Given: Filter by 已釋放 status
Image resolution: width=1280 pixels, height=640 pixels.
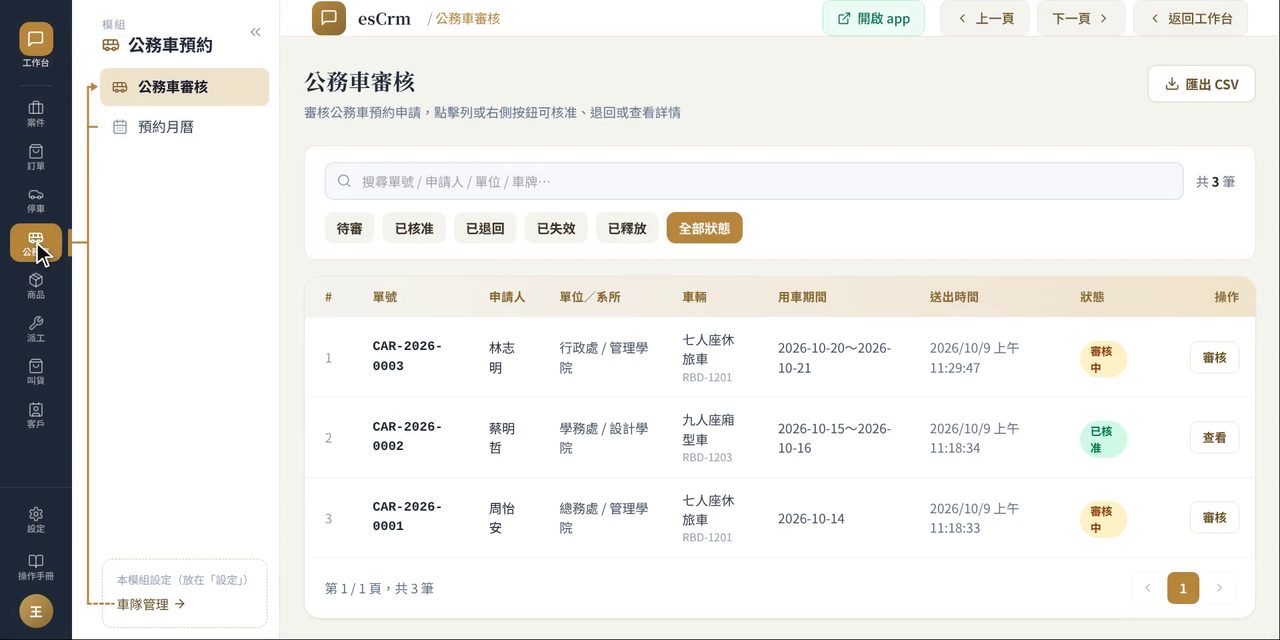Looking at the screenshot, I should tap(627, 228).
